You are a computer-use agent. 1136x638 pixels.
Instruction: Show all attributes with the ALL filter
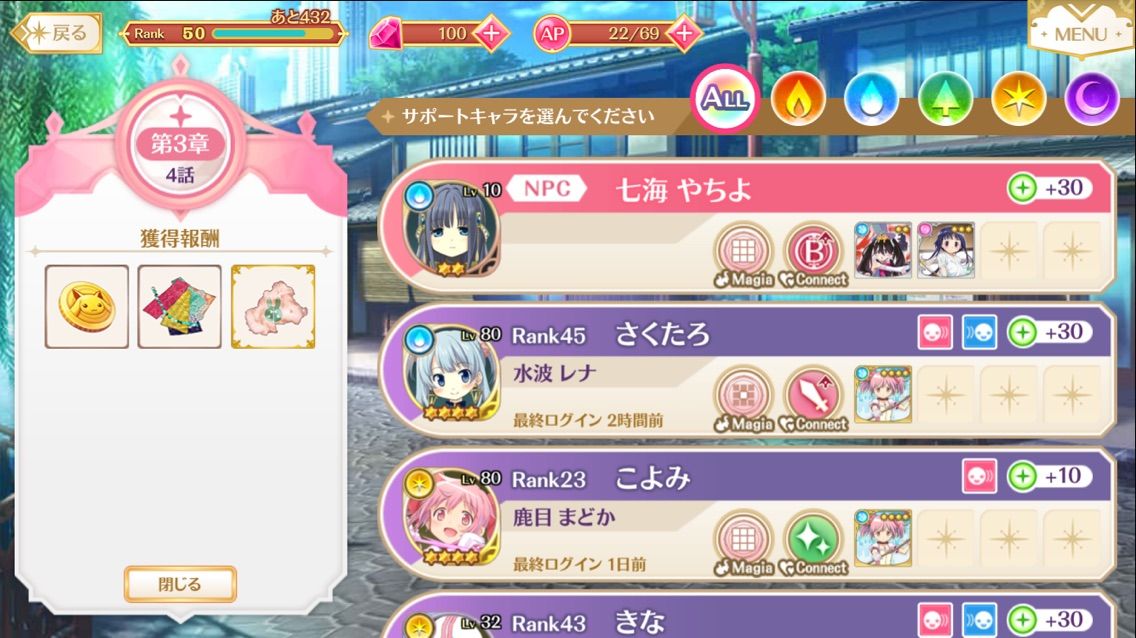click(x=724, y=98)
